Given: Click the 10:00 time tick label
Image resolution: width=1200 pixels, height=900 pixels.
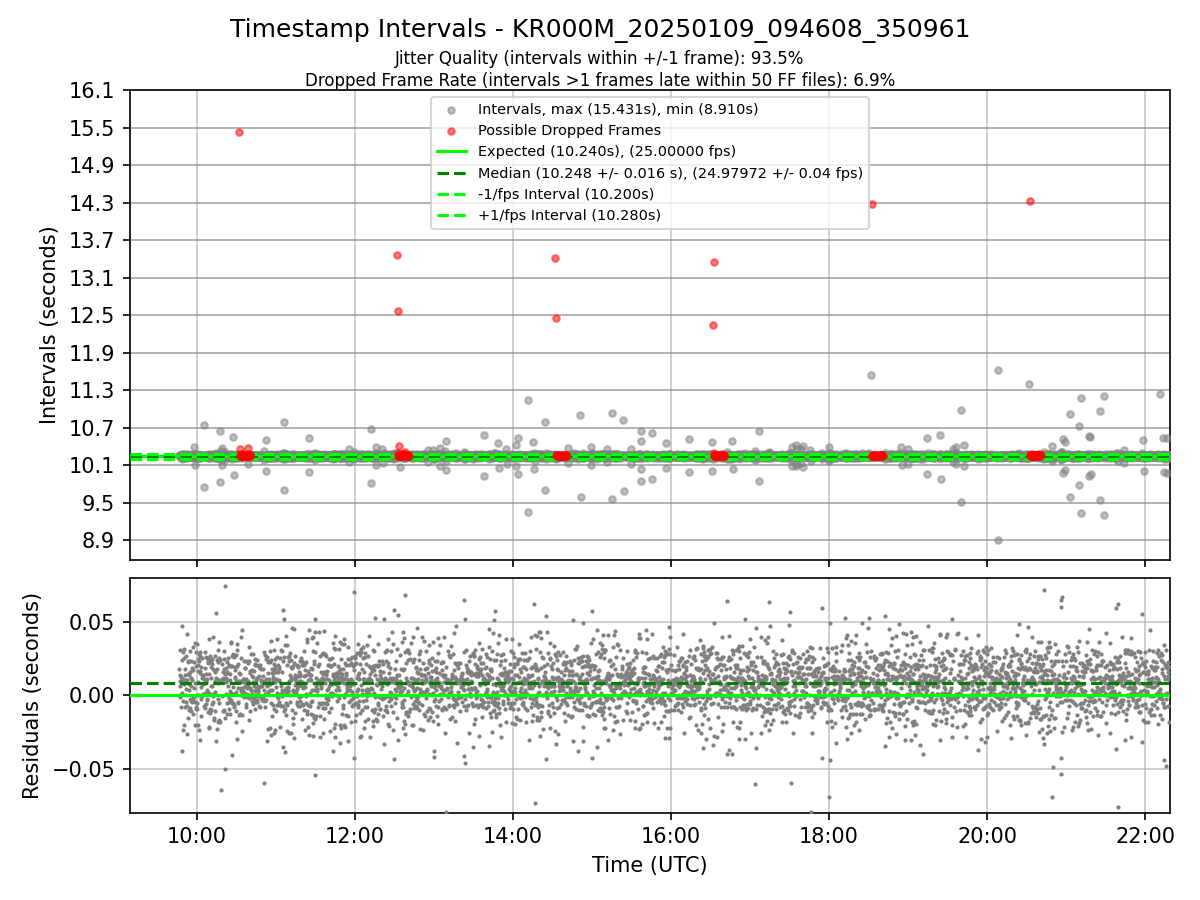Looking at the screenshot, I should [196, 836].
